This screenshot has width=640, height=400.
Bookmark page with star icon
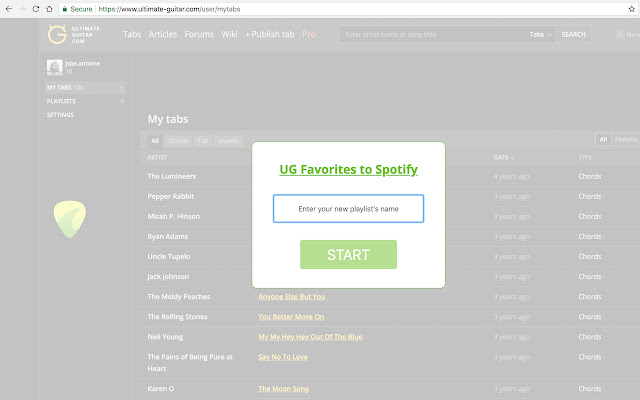tap(631, 9)
